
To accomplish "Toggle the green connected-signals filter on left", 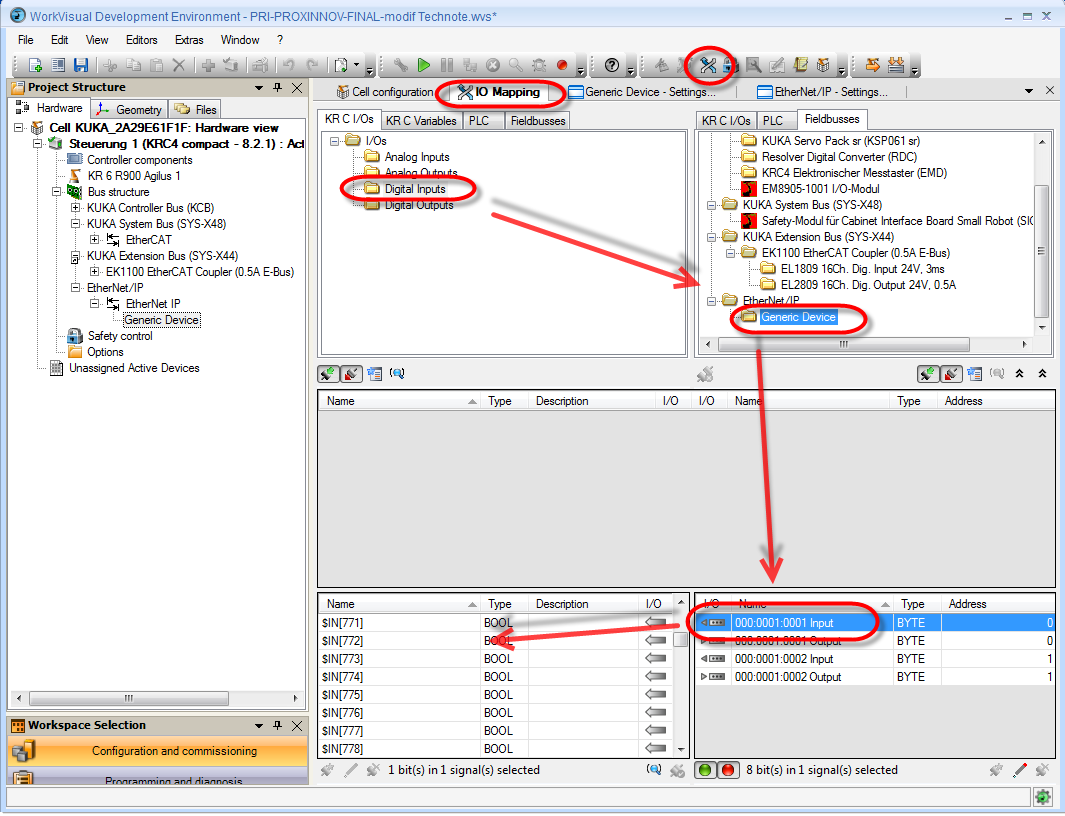I will click(x=328, y=374).
